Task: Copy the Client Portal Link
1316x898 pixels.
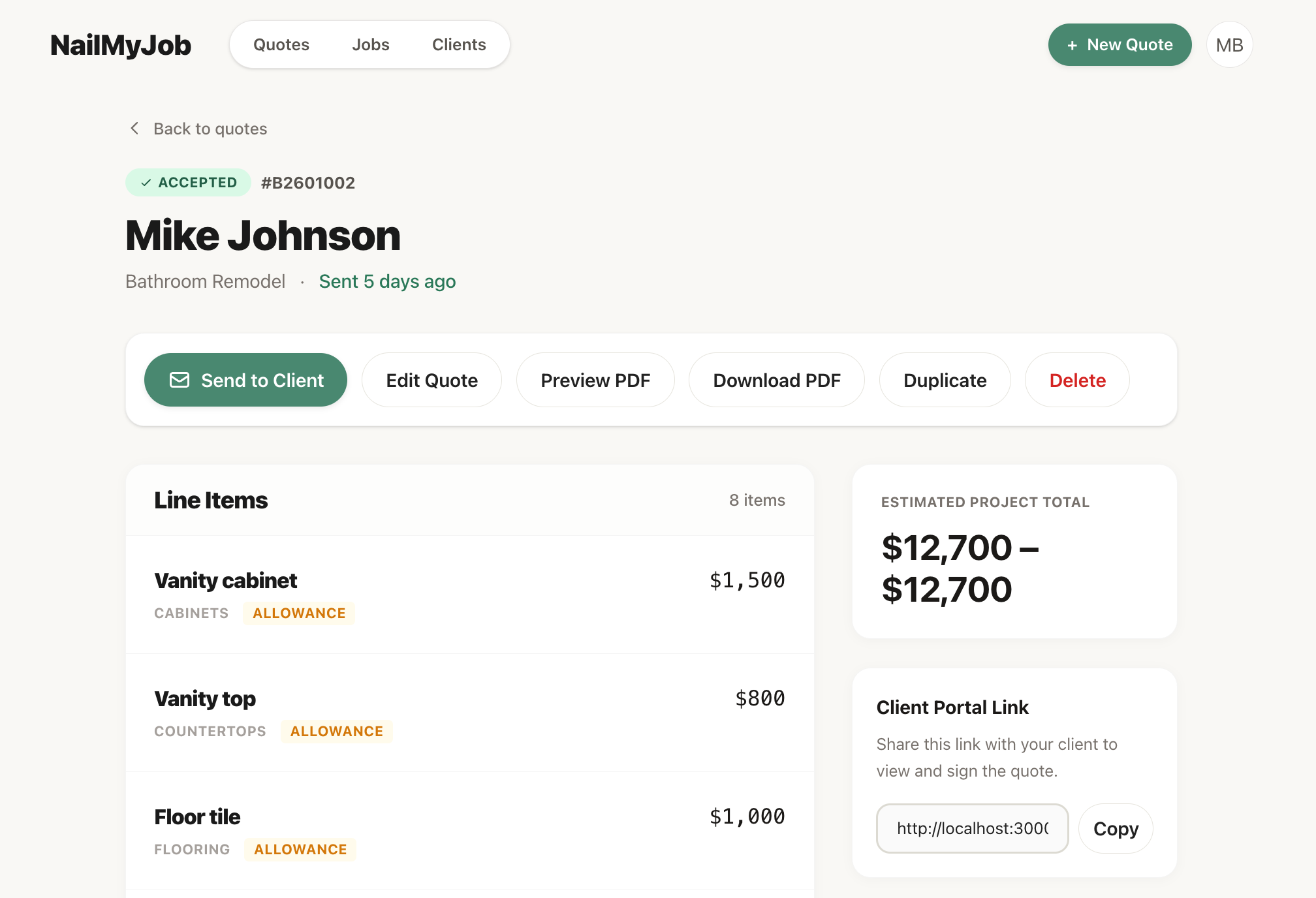Action: pos(1116,828)
